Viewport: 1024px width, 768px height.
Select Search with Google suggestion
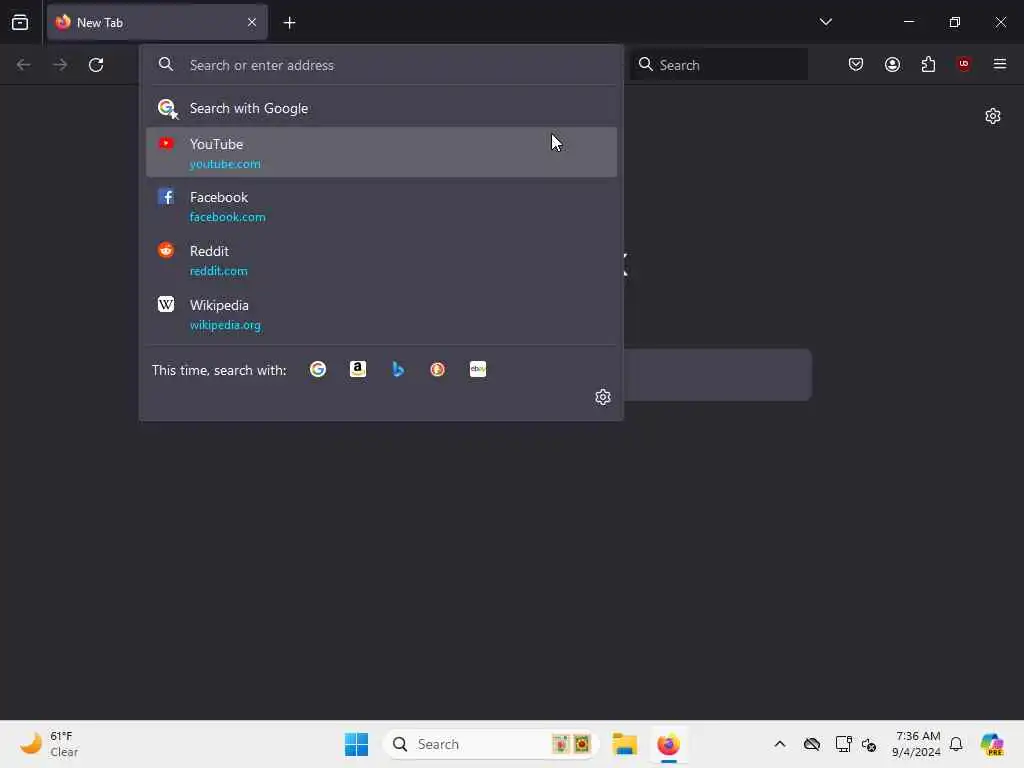pos(381,108)
